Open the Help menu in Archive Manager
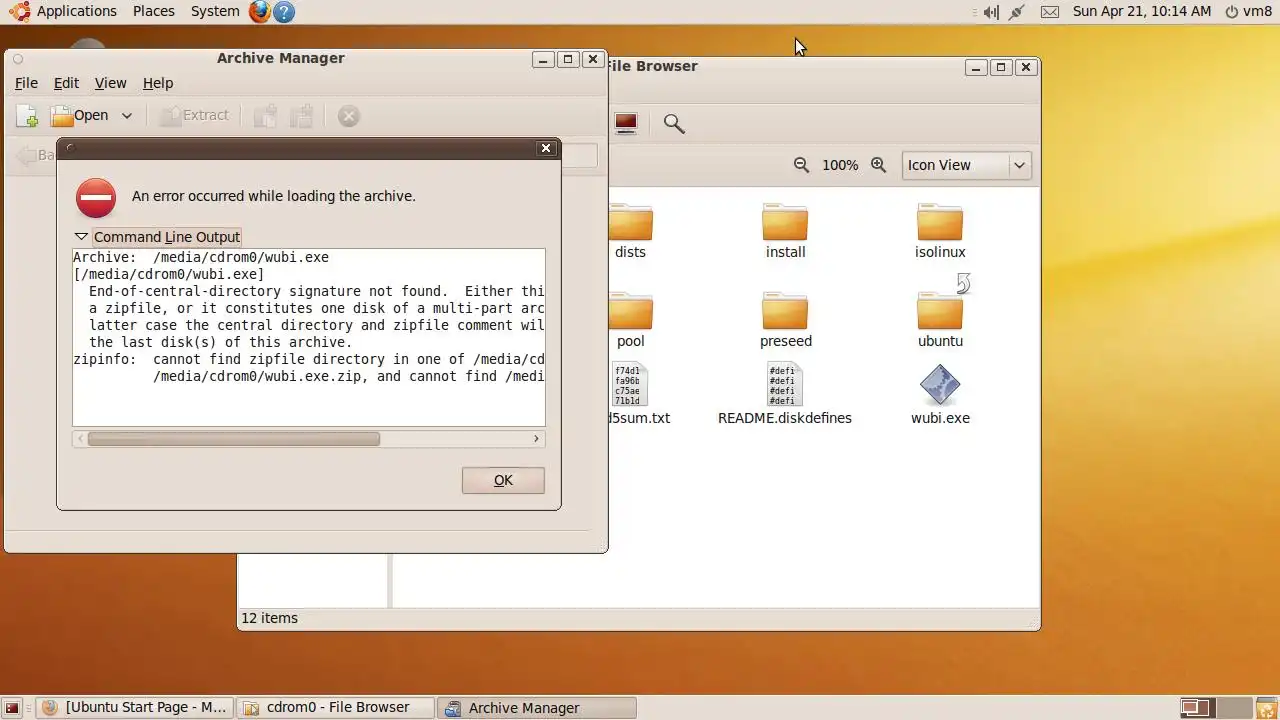1280x720 pixels. pos(158,83)
